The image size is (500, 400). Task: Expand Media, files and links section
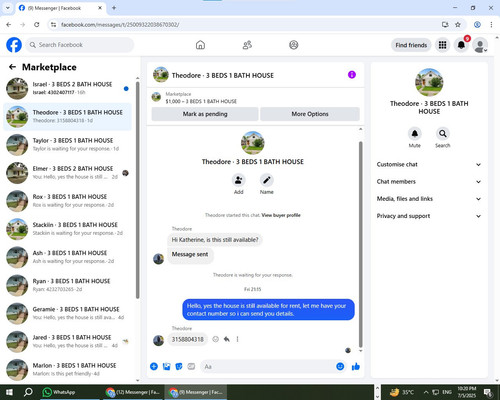429,199
